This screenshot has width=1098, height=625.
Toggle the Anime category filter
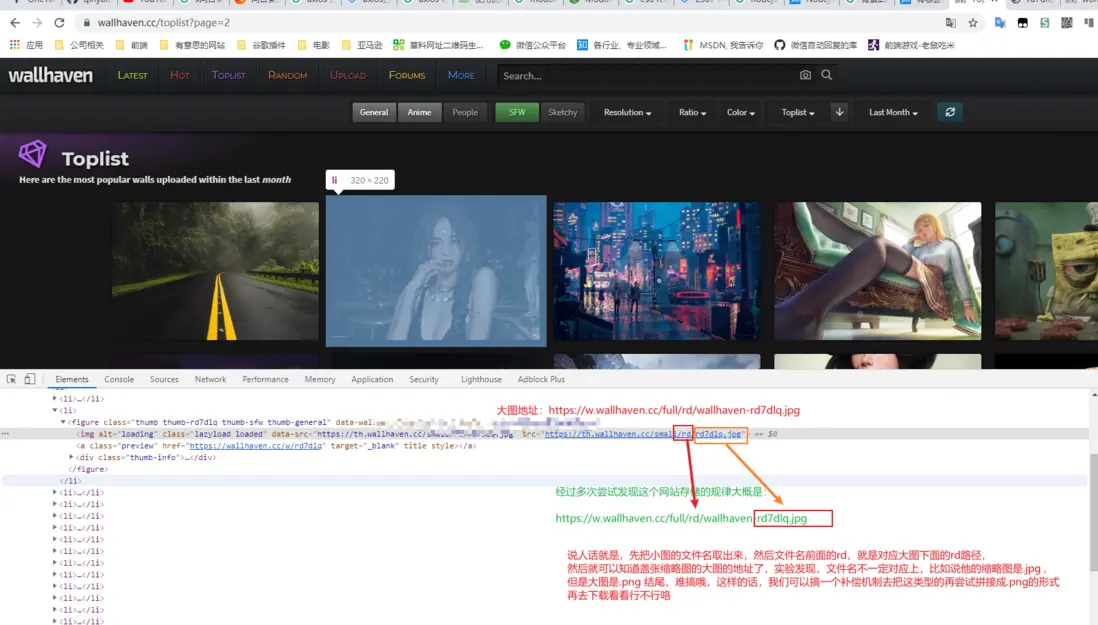pyautogui.click(x=419, y=112)
